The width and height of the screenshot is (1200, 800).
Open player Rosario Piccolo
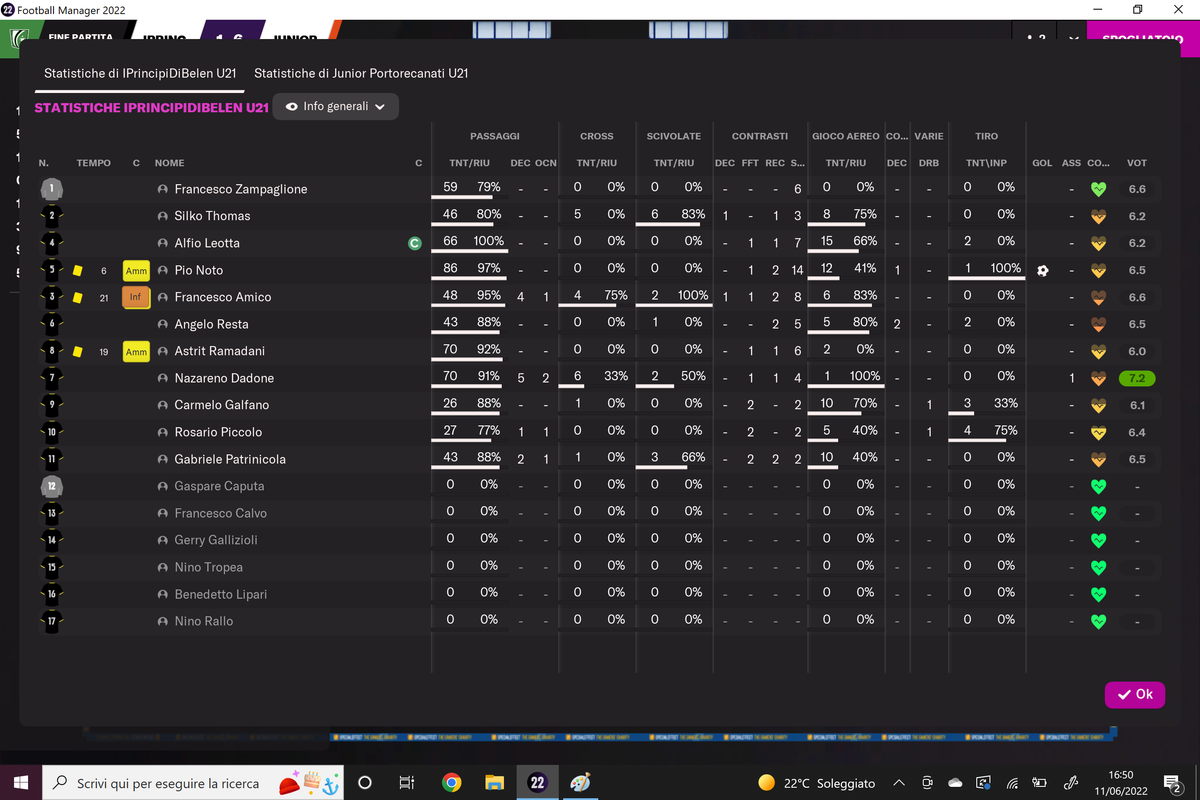(218, 432)
